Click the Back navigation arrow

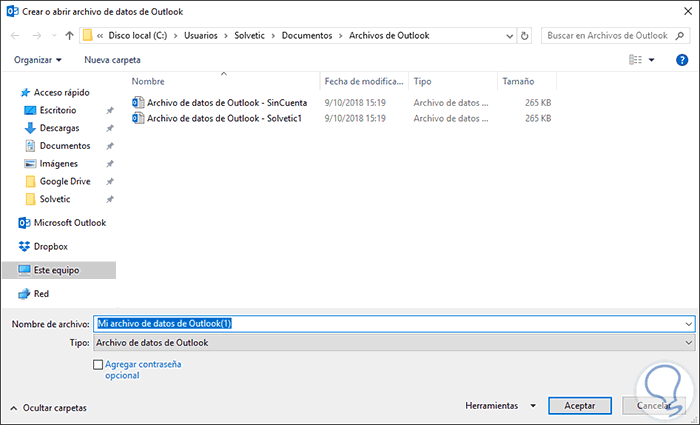(15, 36)
